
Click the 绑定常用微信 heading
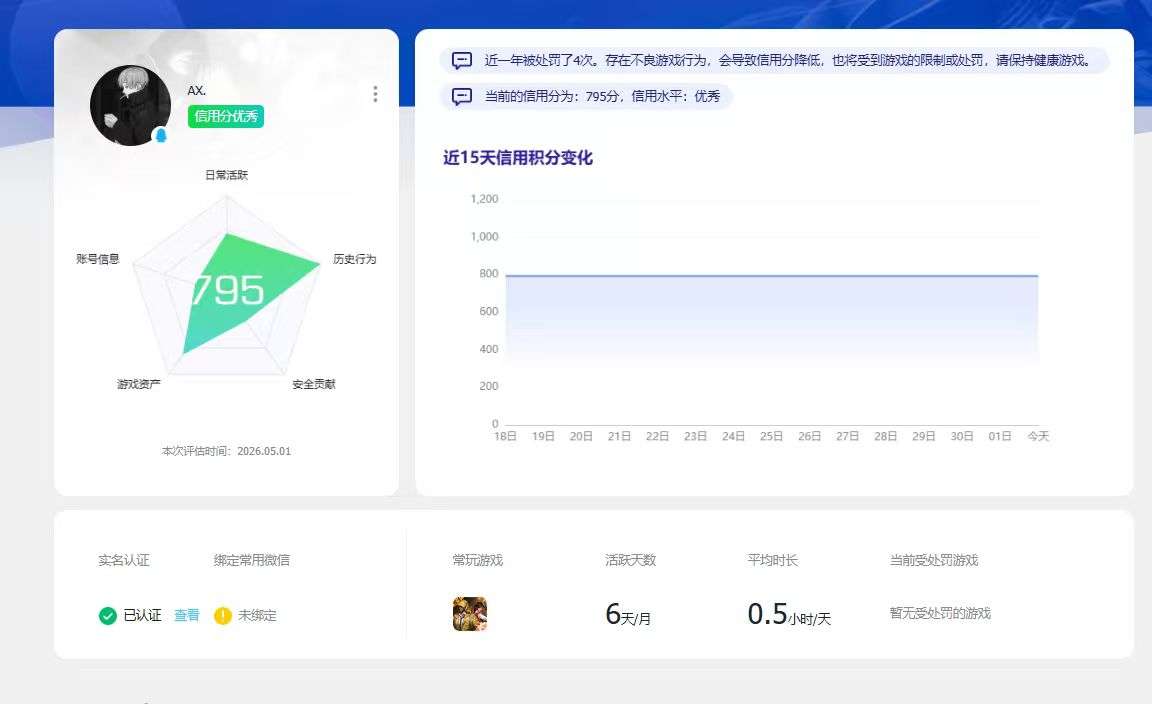tap(251, 560)
